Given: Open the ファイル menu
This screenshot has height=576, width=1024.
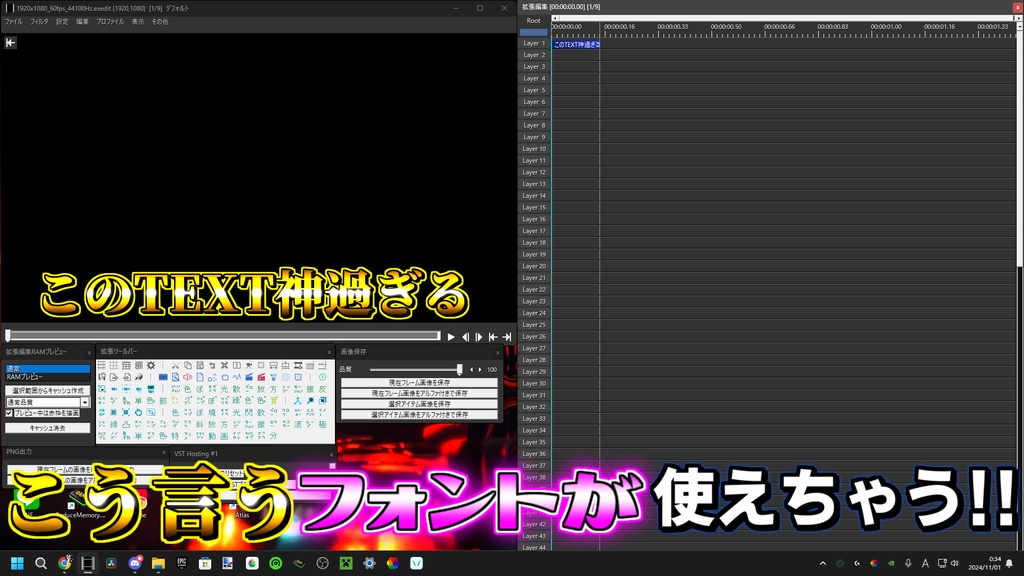Looking at the screenshot, I should pyautogui.click(x=14, y=22).
